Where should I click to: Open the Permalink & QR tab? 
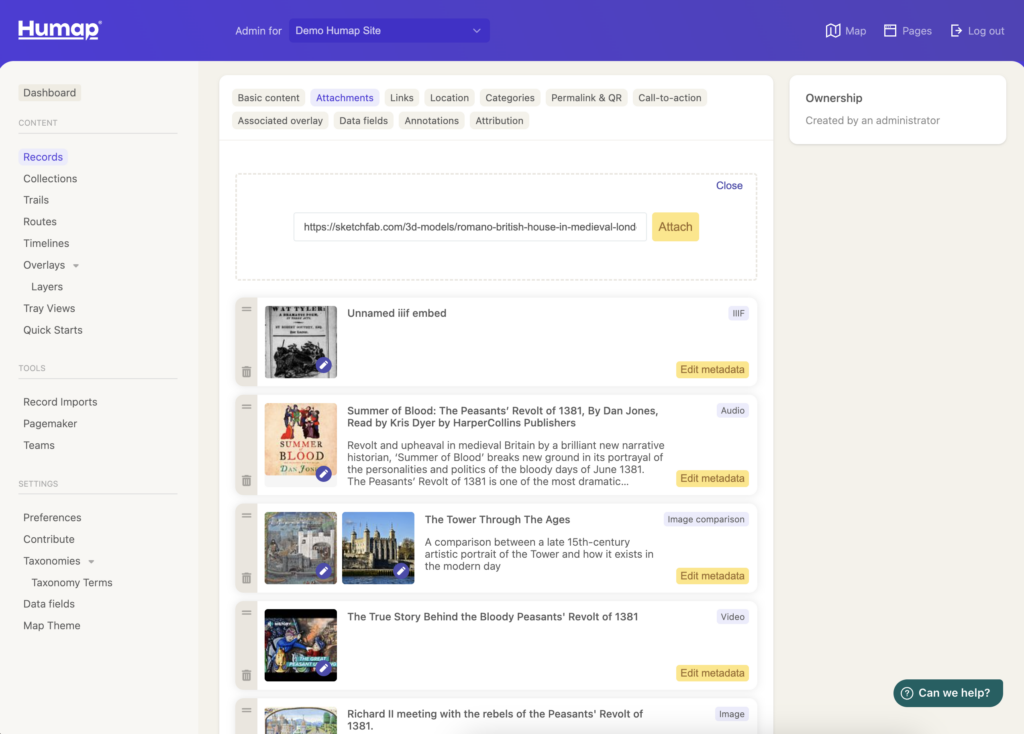586,98
